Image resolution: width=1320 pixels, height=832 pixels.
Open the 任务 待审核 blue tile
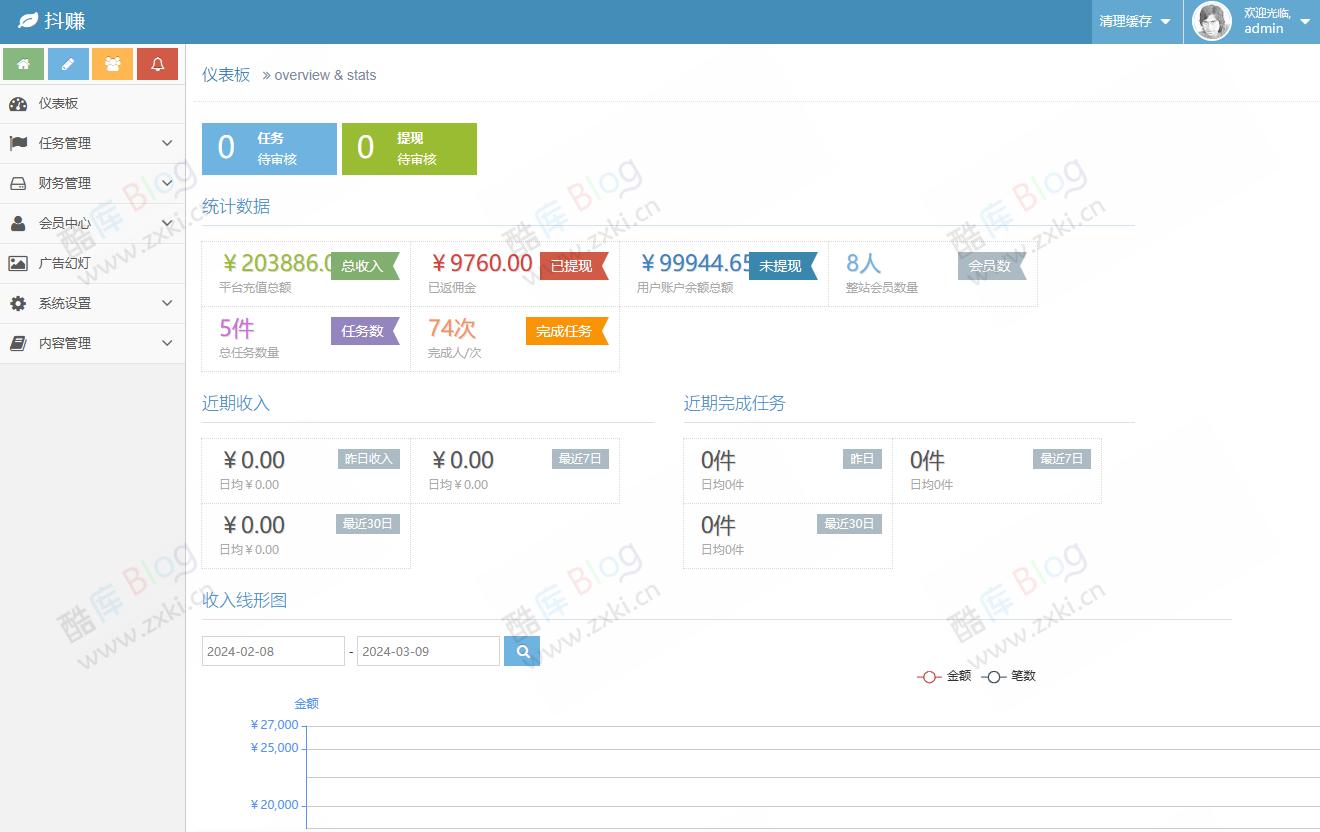click(269, 149)
